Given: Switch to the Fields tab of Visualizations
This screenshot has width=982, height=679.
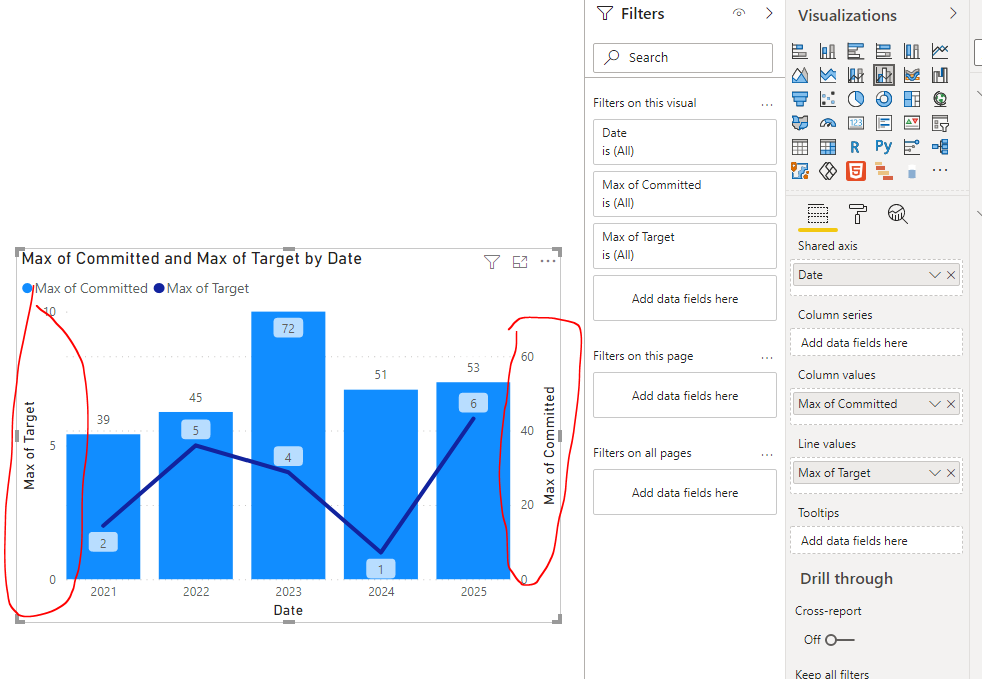Looking at the screenshot, I should point(817,214).
